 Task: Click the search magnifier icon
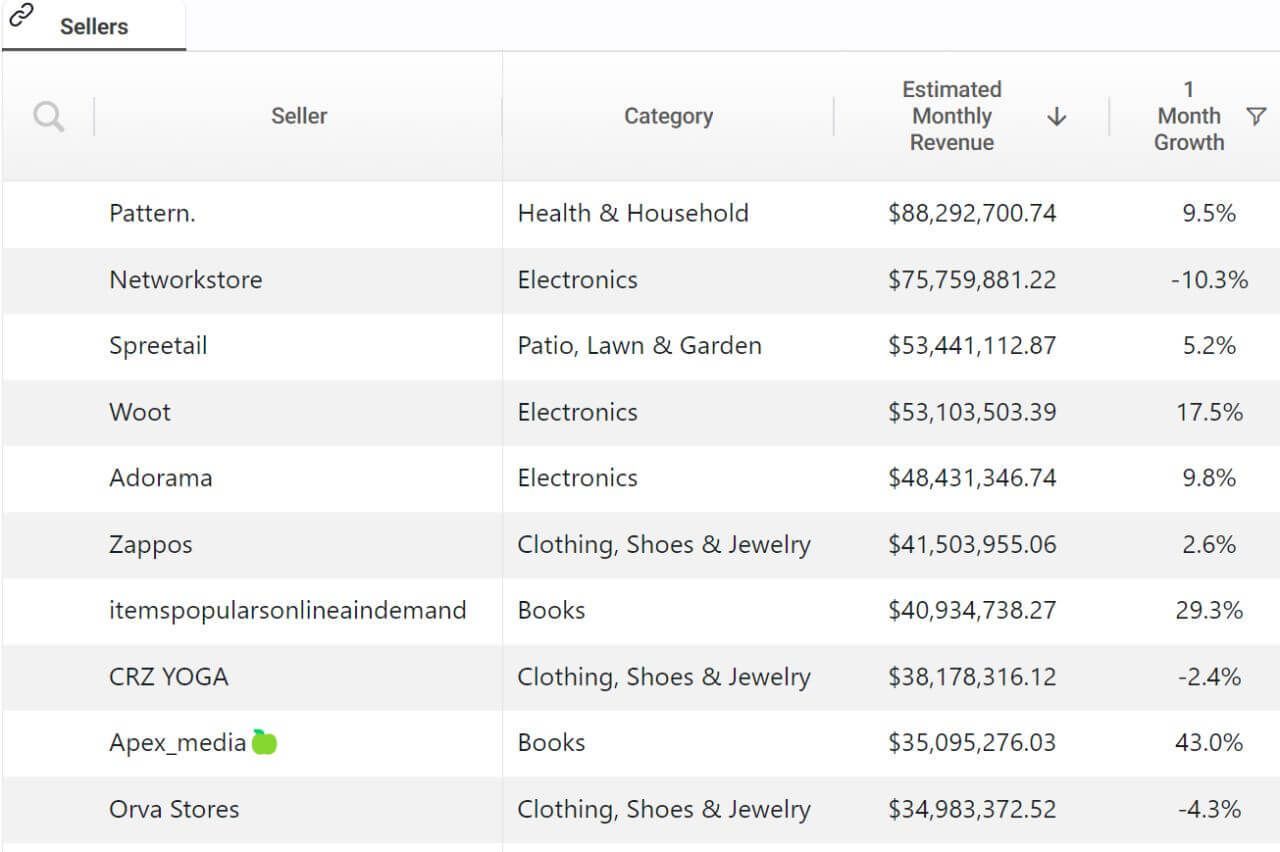click(48, 117)
